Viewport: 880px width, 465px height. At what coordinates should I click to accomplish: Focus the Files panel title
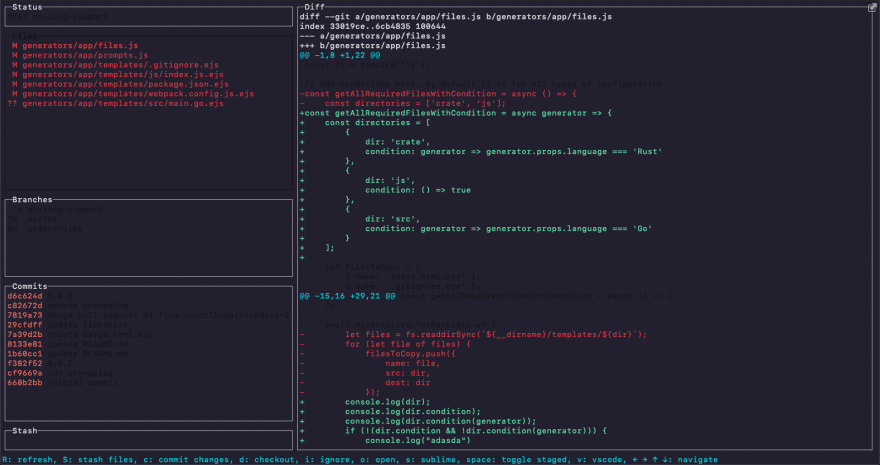[x=25, y=36]
